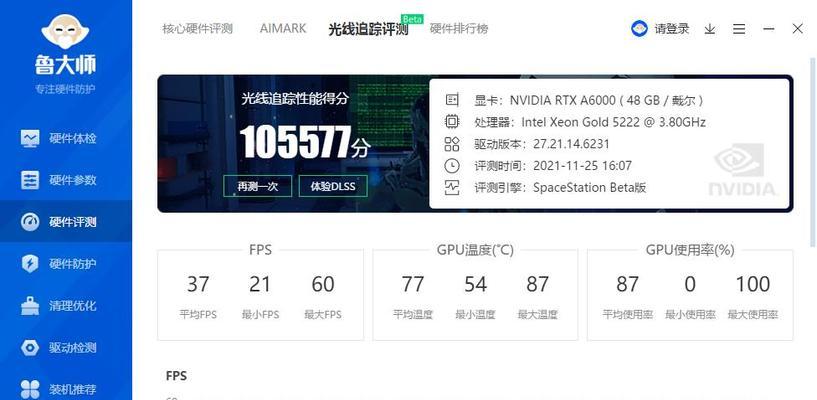Click the engine icon beside 评测引擎

tap(452, 188)
